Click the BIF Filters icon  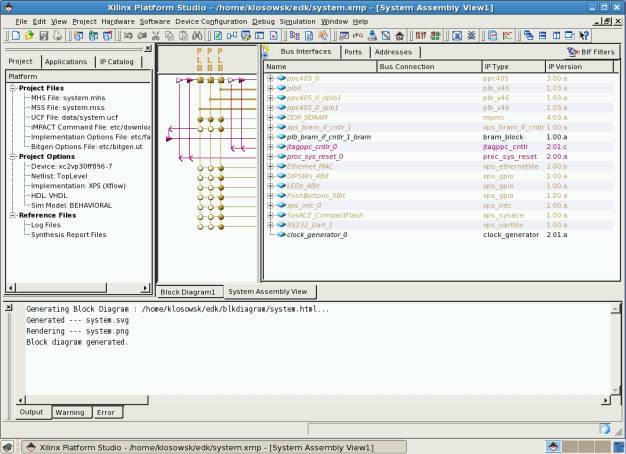pos(571,52)
